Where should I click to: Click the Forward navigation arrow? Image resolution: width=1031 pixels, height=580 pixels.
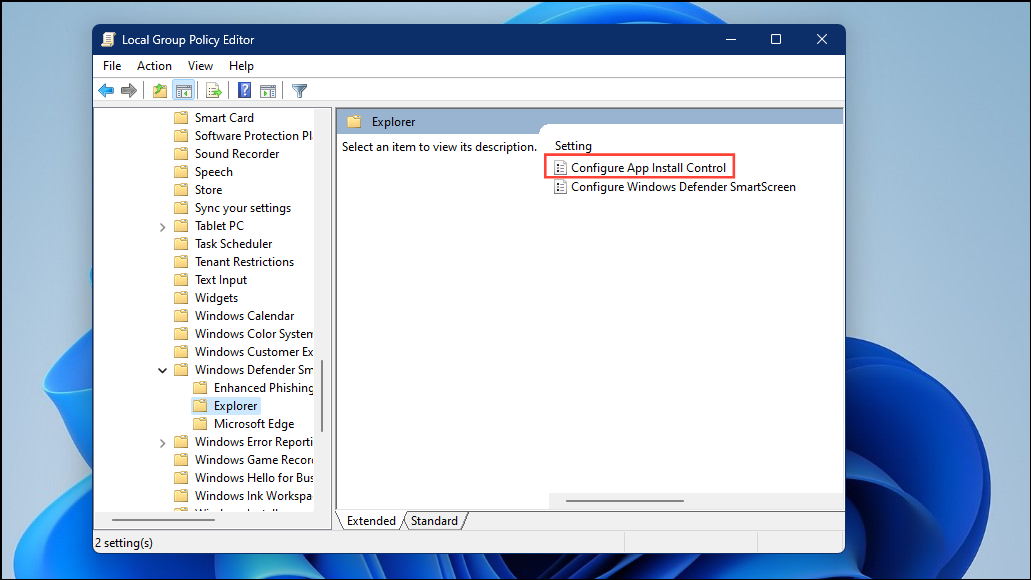[x=129, y=90]
